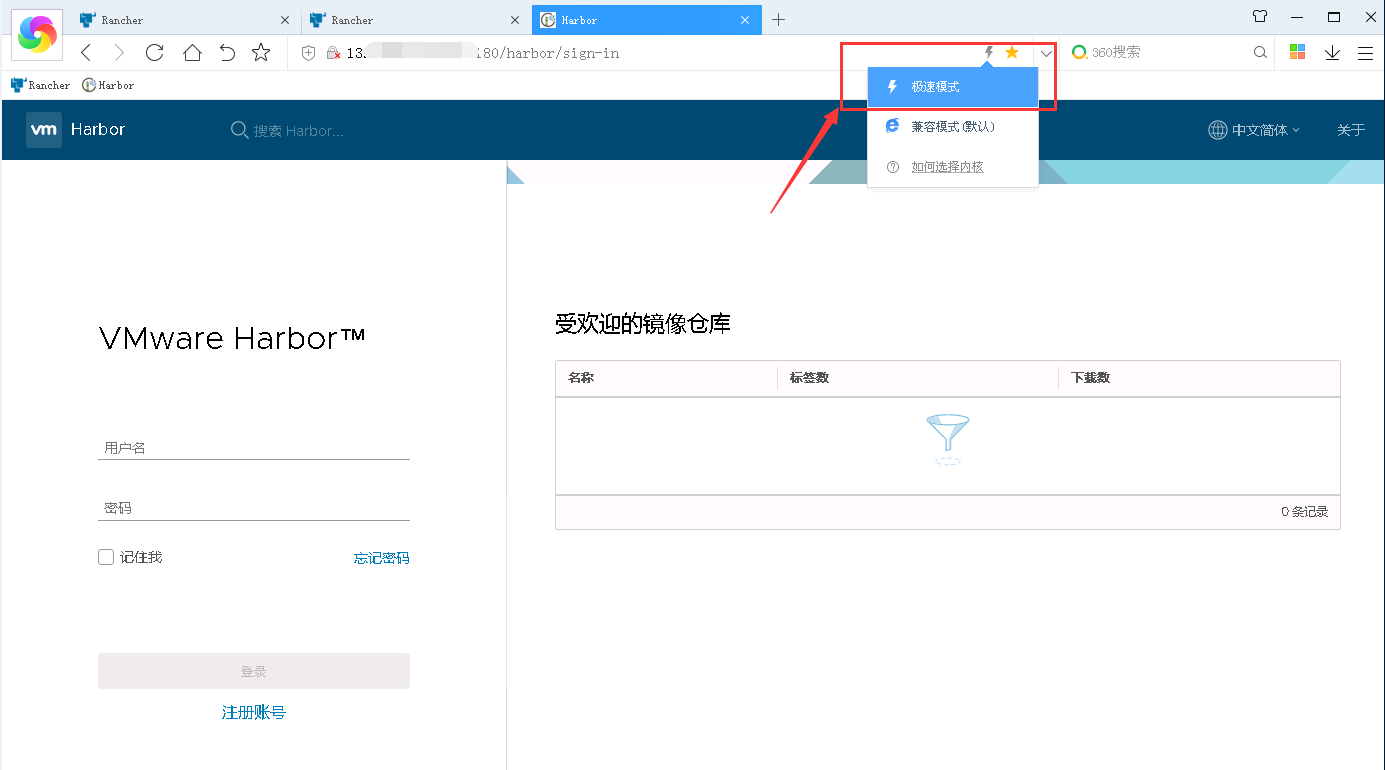Viewport: 1385px width, 770px height.
Task: Click the 受欢迎的镜像仓库 heading
Action: tap(643, 324)
